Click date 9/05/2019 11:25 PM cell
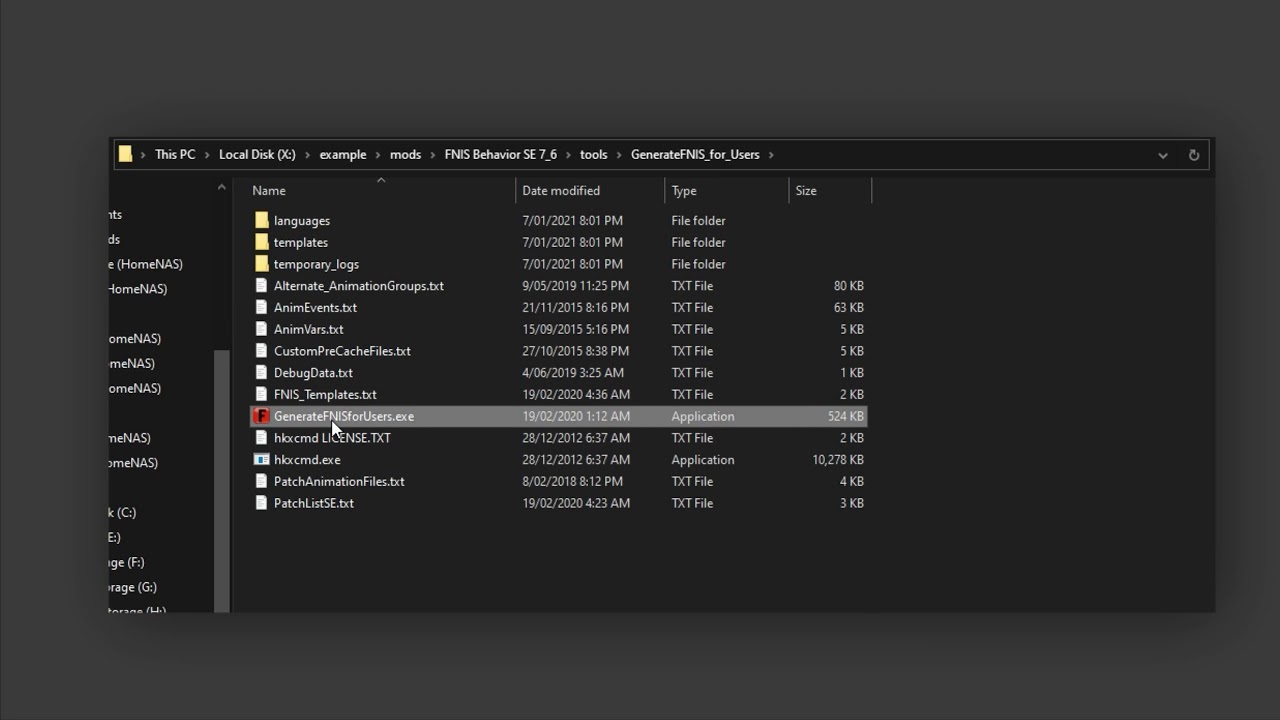This screenshot has height=720, width=1280. click(x=576, y=286)
